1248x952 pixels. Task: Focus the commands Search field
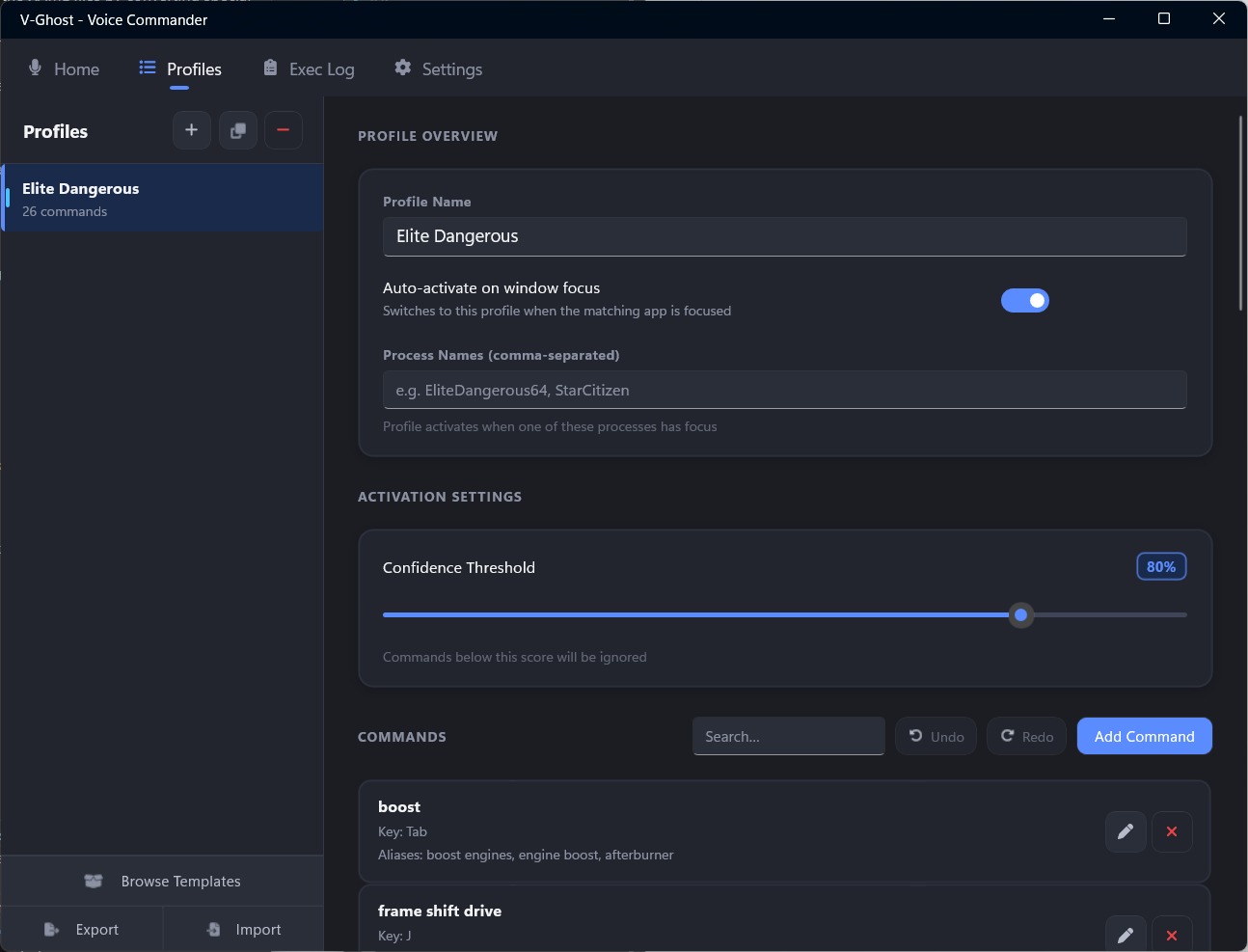(x=788, y=736)
